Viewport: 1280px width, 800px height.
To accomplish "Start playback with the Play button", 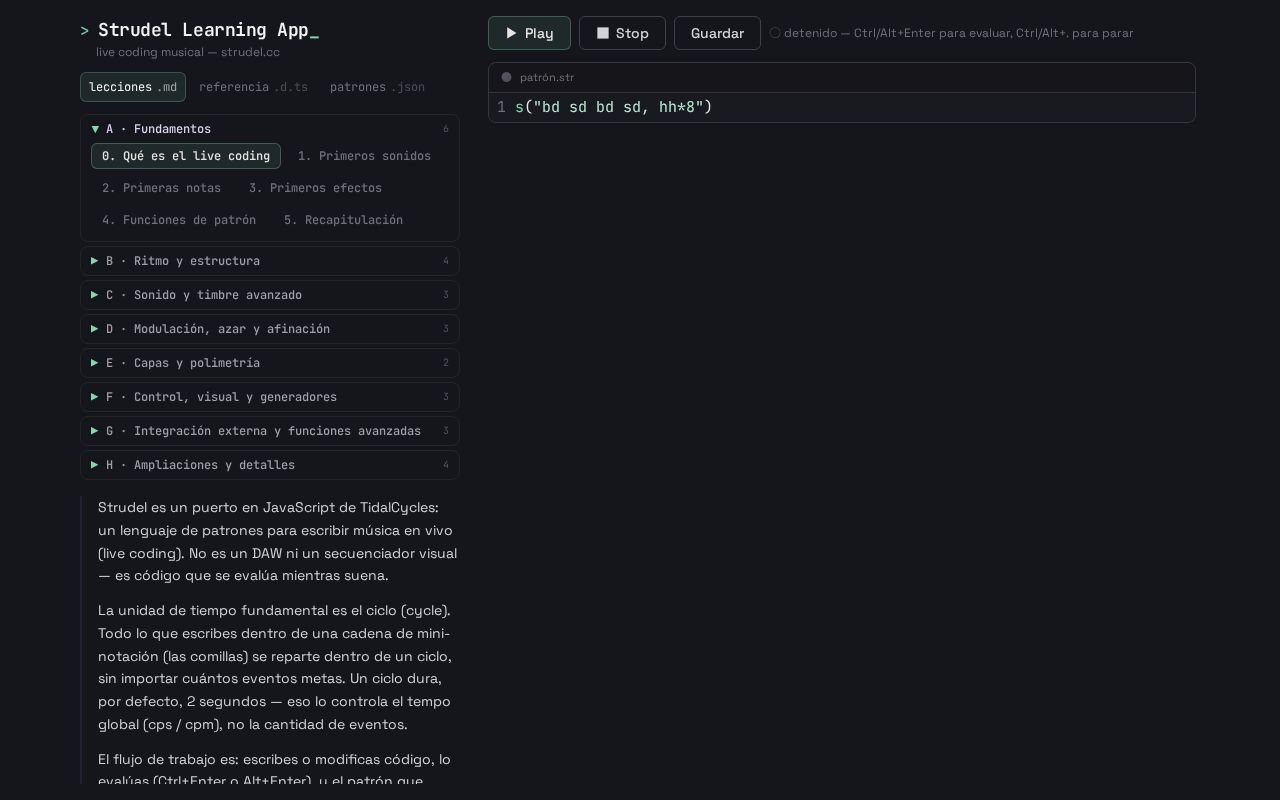I will click(529, 33).
